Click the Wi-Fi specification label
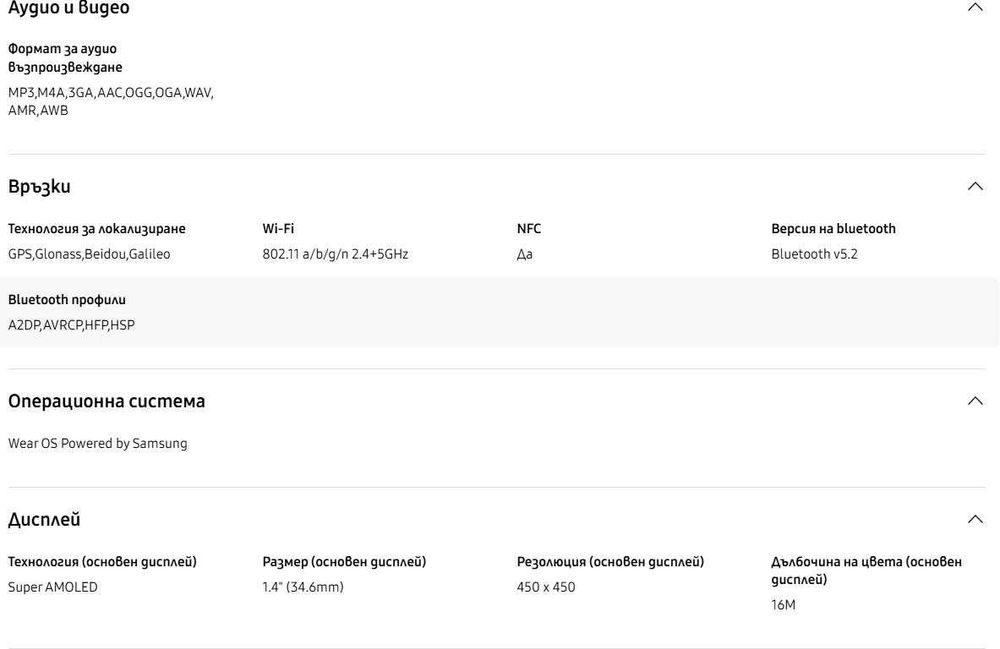Screen dimensions: 1000x649 click(x=278, y=229)
